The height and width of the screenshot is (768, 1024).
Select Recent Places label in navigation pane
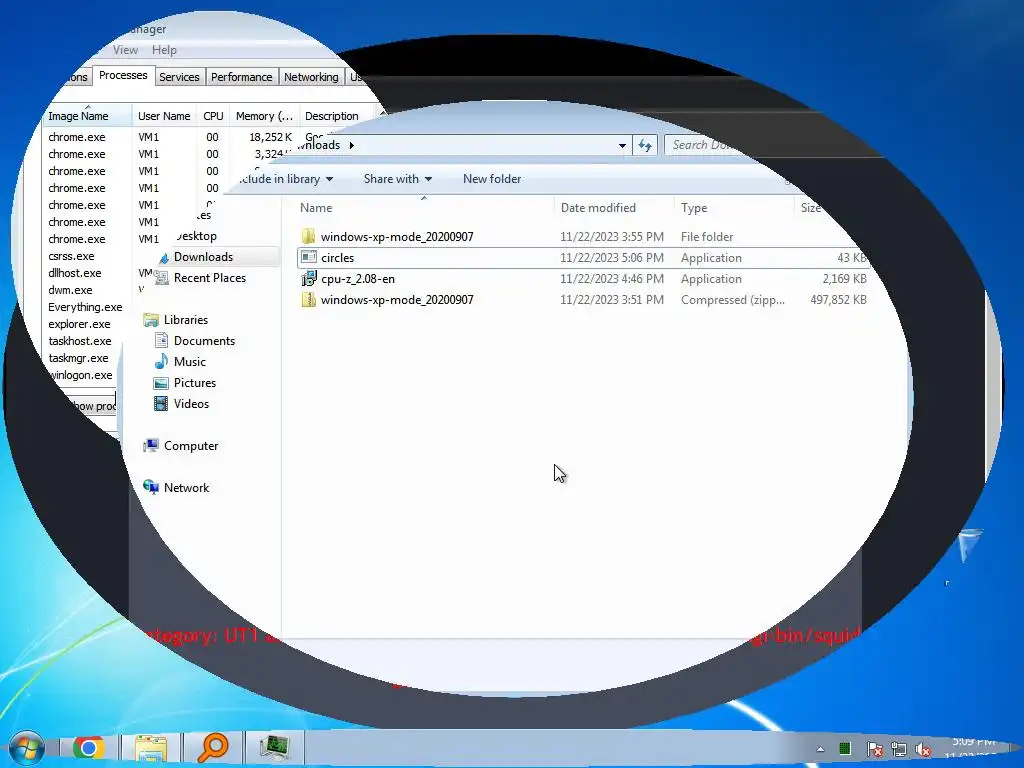click(210, 278)
